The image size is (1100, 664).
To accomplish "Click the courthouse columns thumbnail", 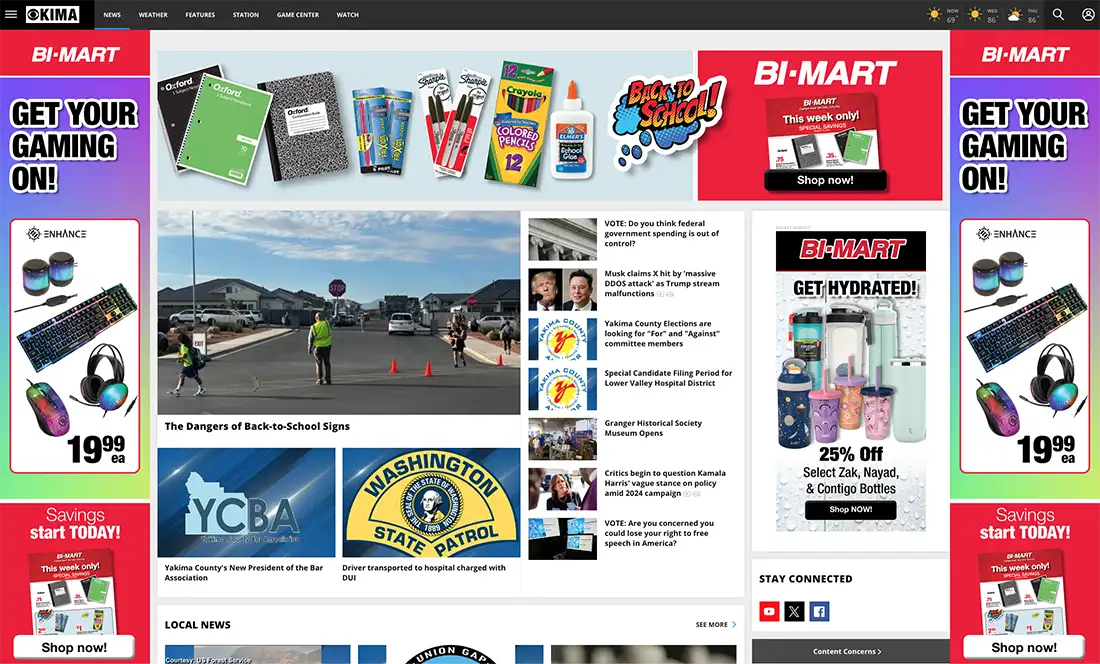I will [563, 239].
